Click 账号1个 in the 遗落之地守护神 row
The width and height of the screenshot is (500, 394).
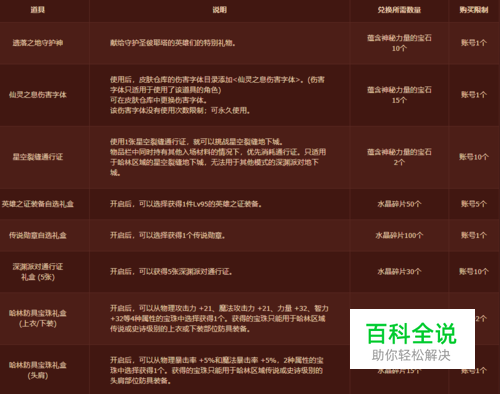pyautogui.click(x=474, y=43)
